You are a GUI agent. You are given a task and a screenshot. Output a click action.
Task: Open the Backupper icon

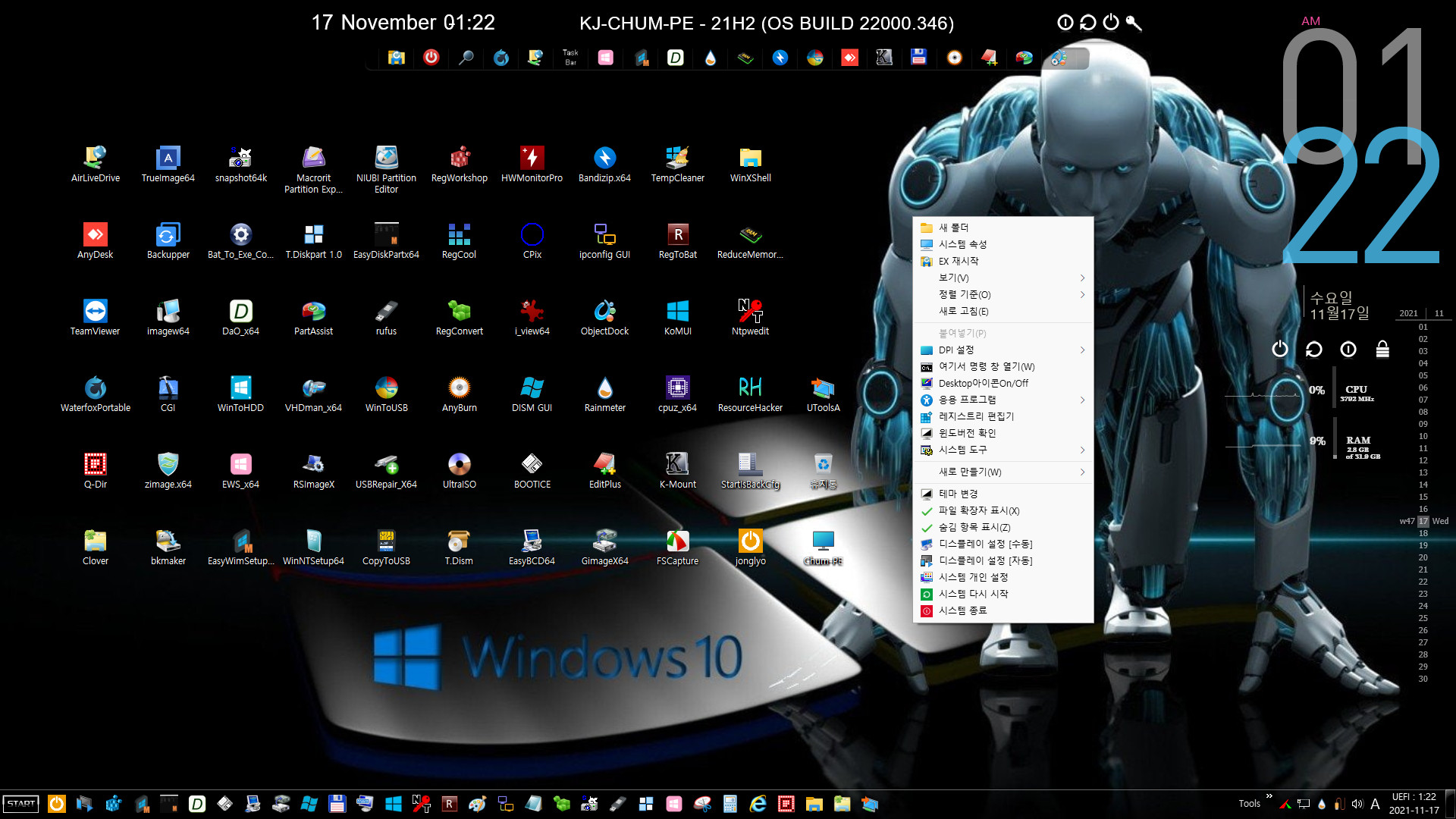coord(168,240)
